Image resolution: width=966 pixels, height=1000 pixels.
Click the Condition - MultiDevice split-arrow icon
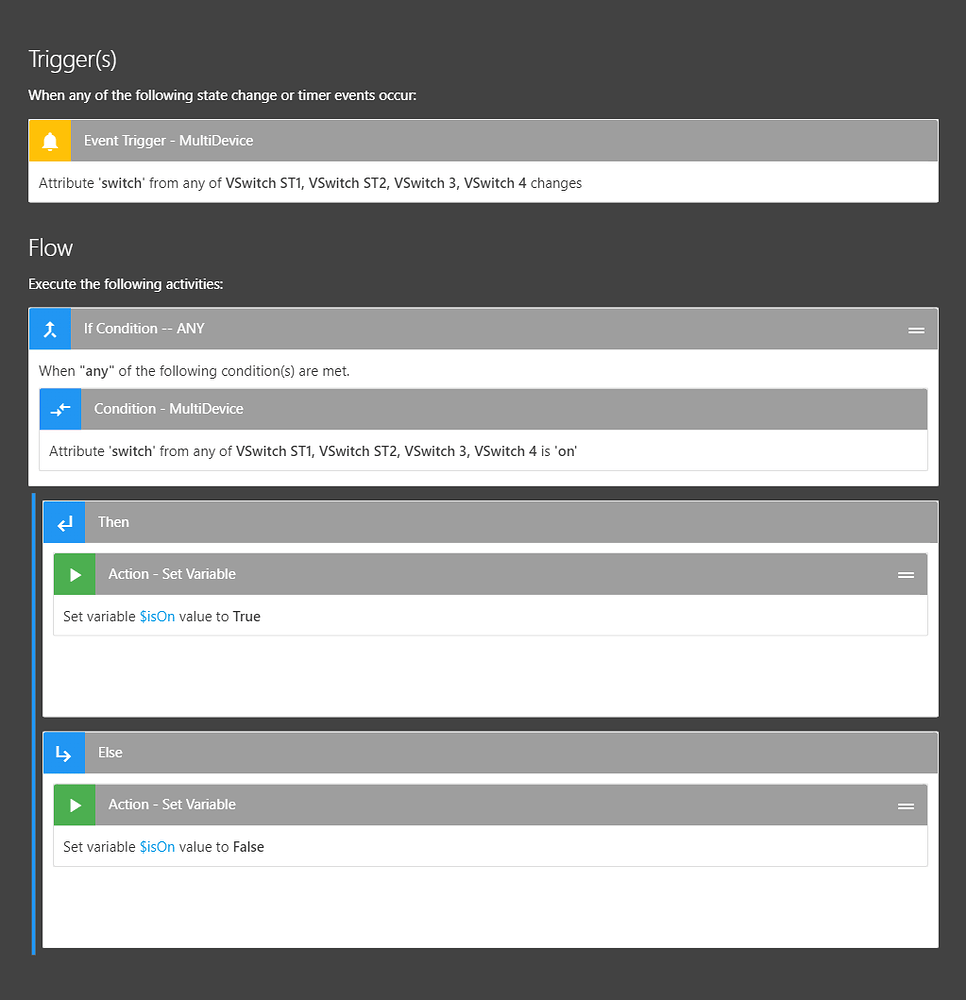click(x=59, y=409)
